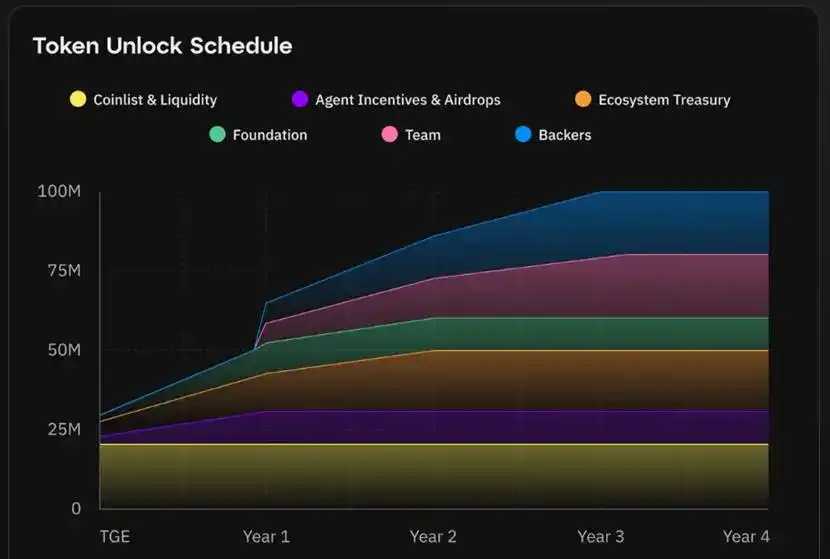Toggle the Ecosystem Treasury series label
Image resolution: width=830 pixels, height=559 pixels.
(x=664, y=100)
